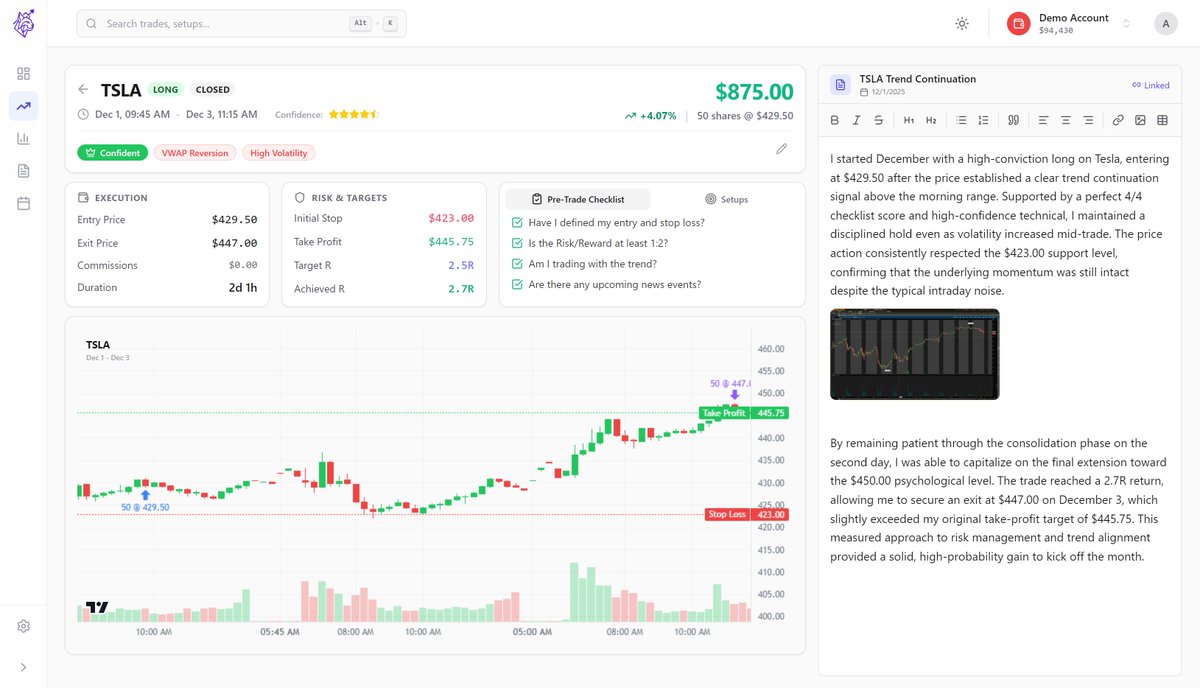
Task: Click the note document icon
Action: coord(840,85)
